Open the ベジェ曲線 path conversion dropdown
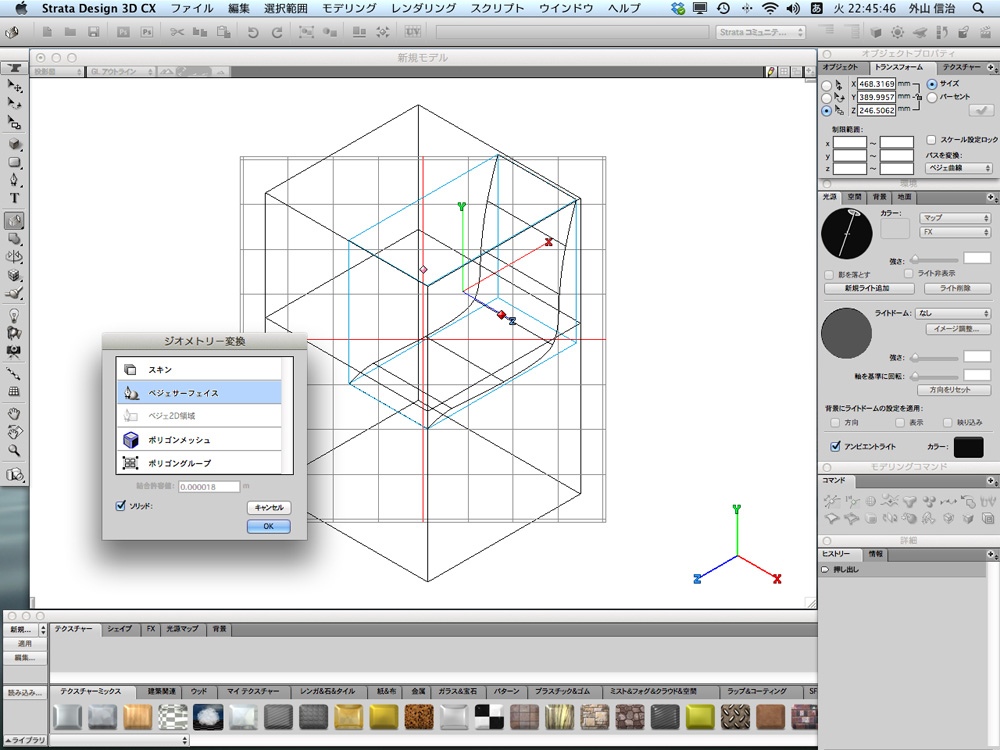The image size is (1000, 750). coord(959,168)
